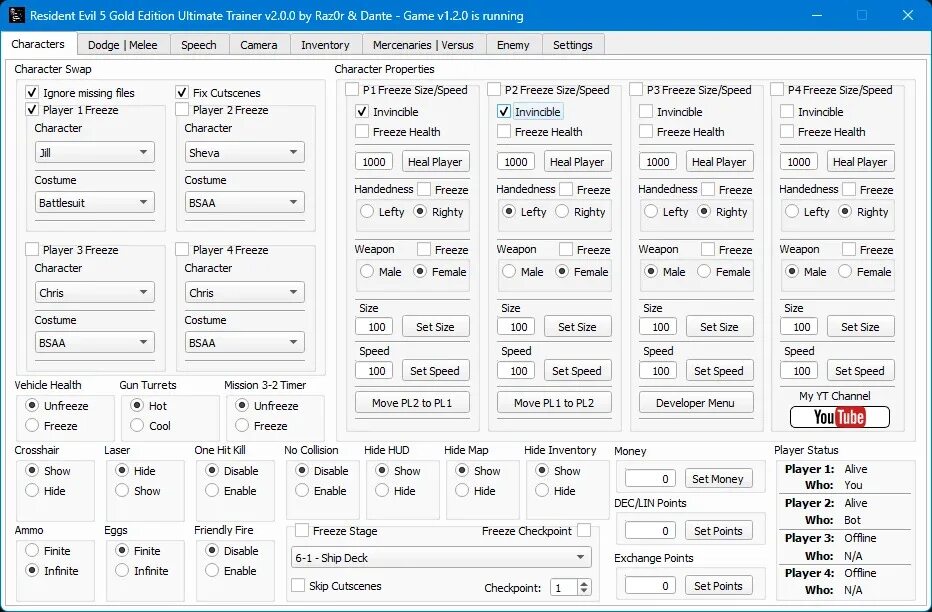
Task: Click P1 health value field showing 1000
Action: pos(374,162)
